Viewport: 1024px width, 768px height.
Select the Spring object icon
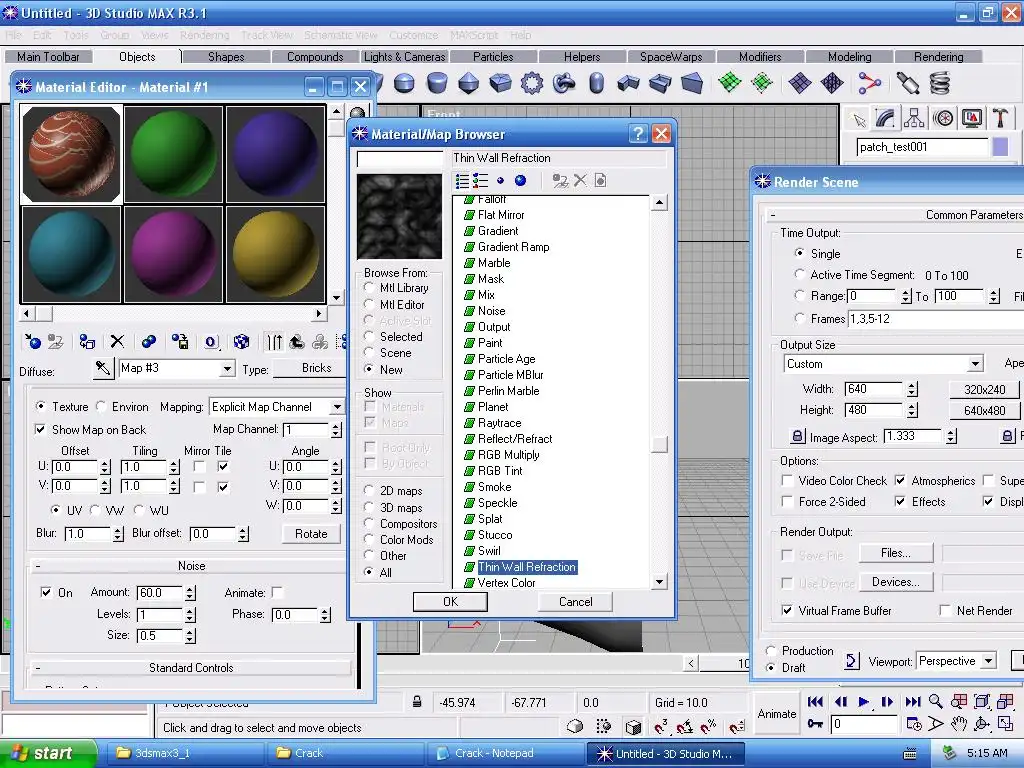[939, 83]
